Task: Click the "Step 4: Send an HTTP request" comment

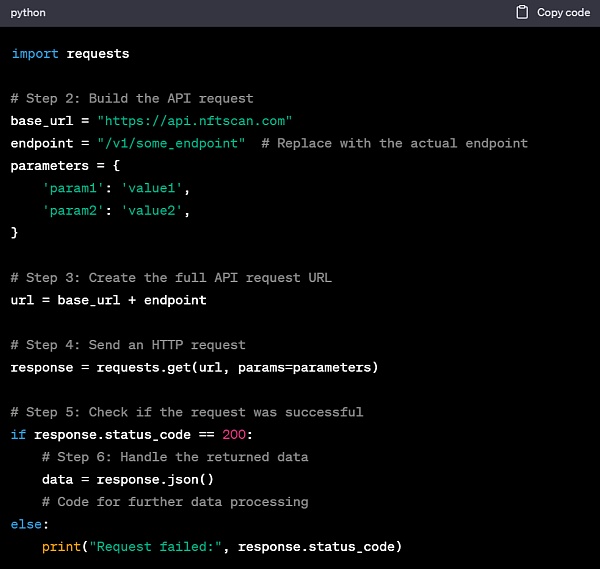Action: [x=128, y=345]
